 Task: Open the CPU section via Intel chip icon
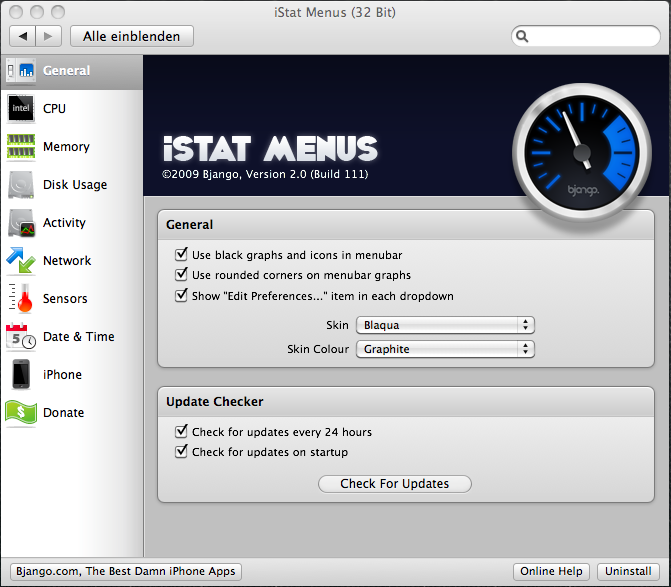(x=21, y=108)
